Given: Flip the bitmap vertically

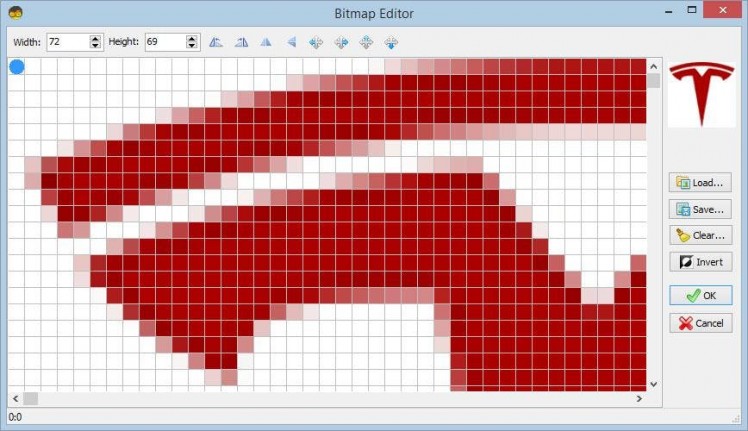Looking at the screenshot, I should 291,42.
